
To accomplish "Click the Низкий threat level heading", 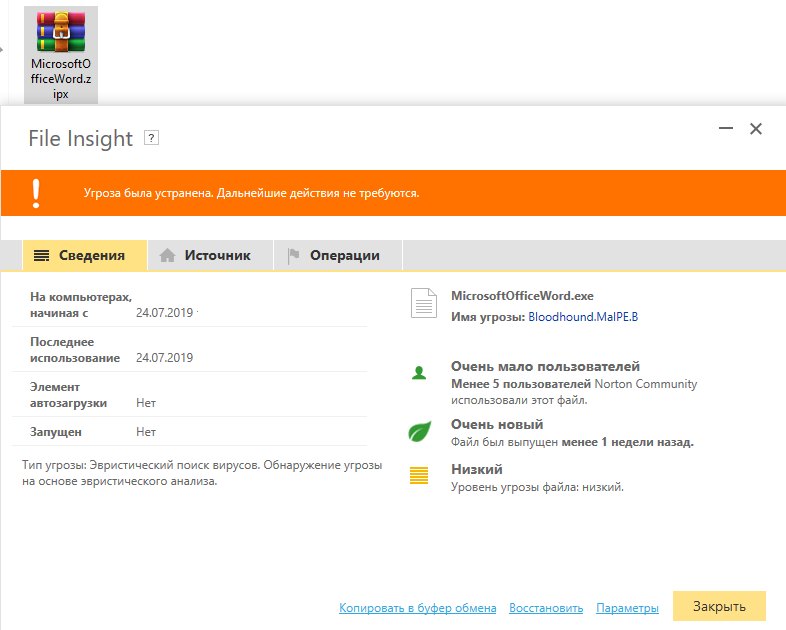I will click(477, 470).
